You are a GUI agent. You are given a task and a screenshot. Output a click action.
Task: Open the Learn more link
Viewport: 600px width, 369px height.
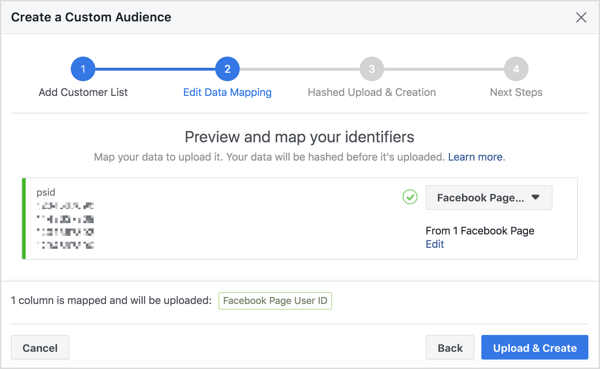475,157
